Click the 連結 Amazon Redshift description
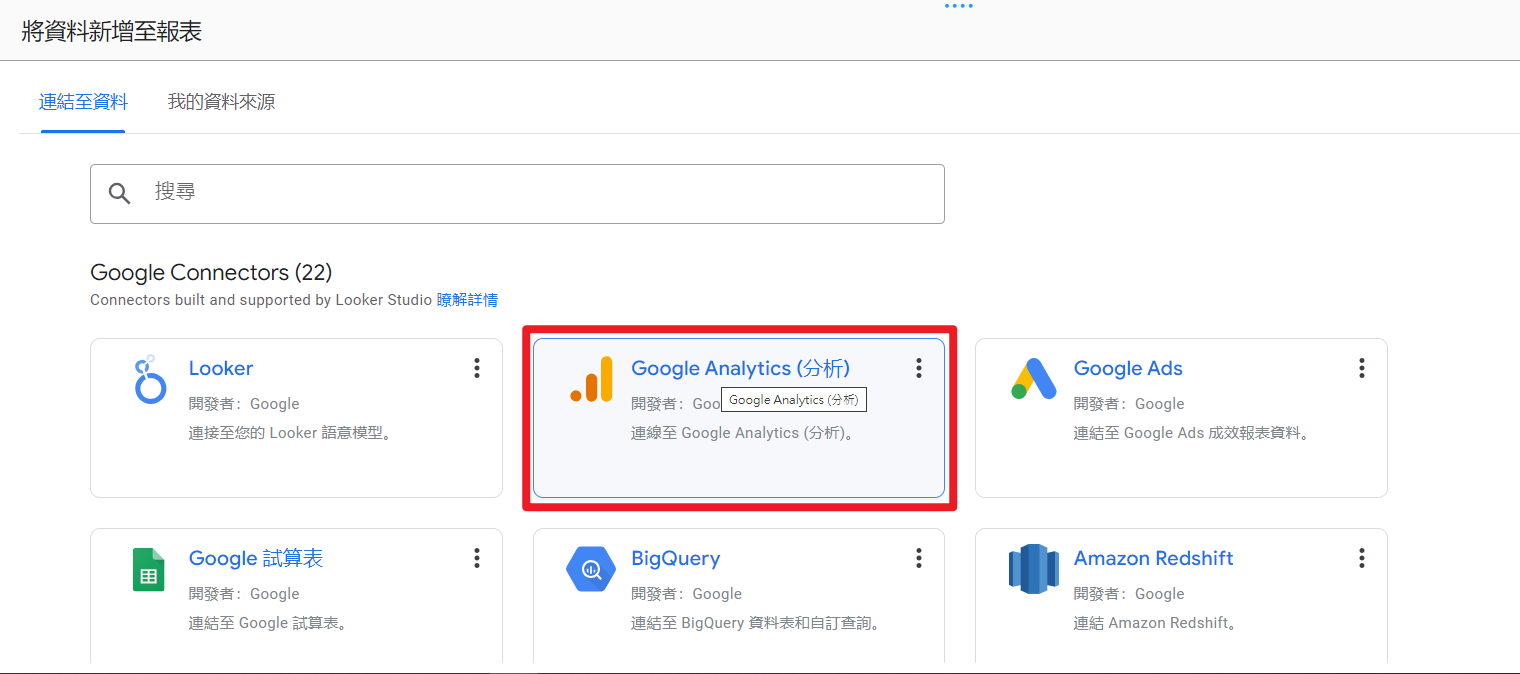Screen dimensions: 1520x674 1156,623
